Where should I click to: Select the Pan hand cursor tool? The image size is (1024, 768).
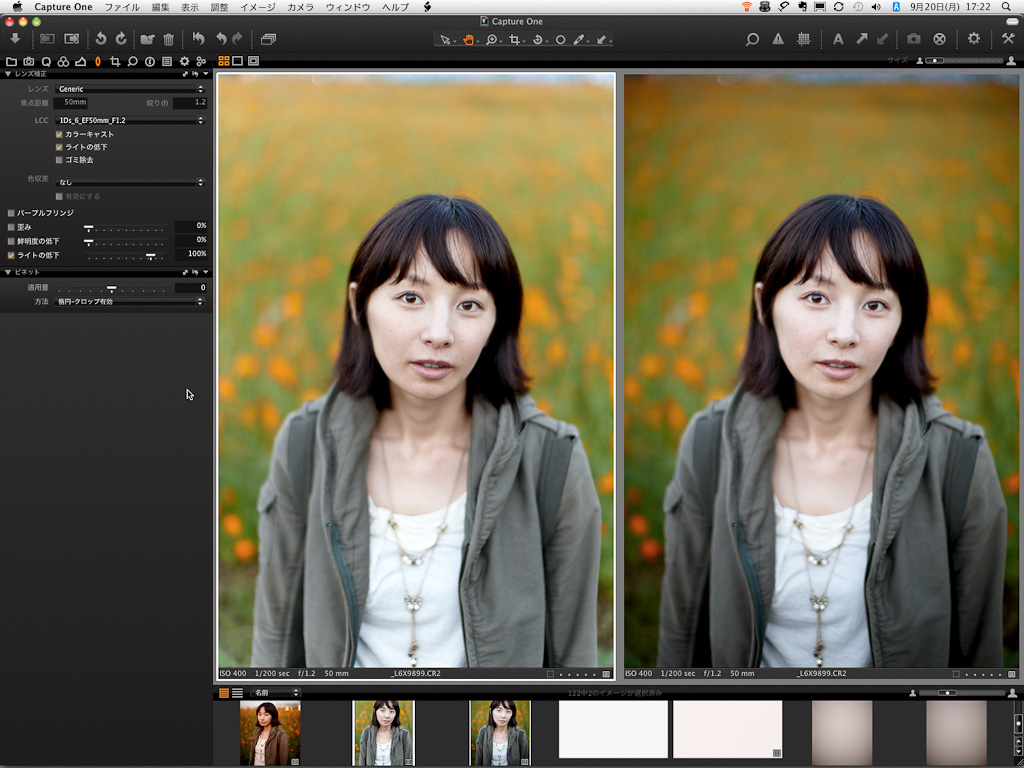[x=468, y=40]
